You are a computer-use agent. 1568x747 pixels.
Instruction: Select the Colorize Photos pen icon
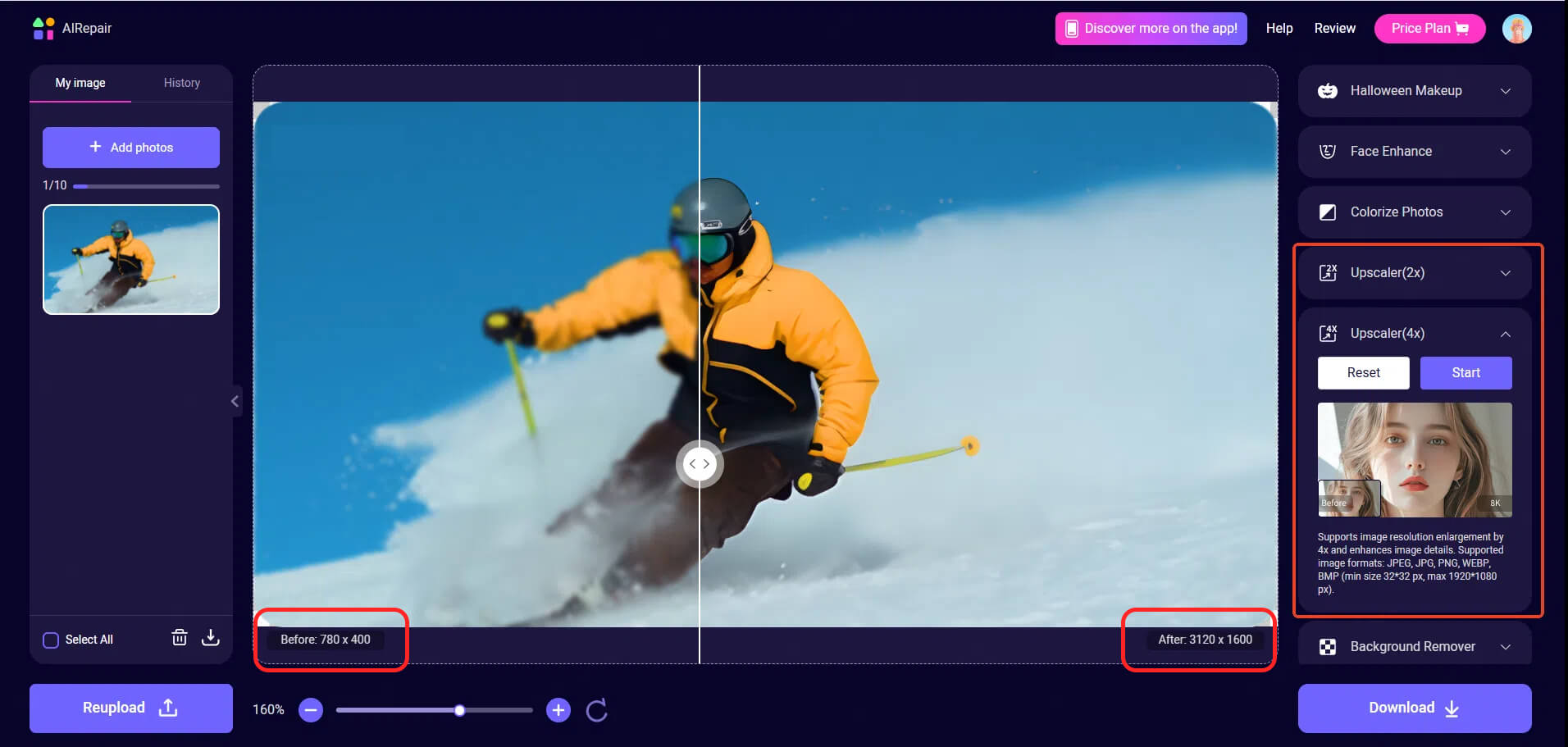tap(1328, 212)
